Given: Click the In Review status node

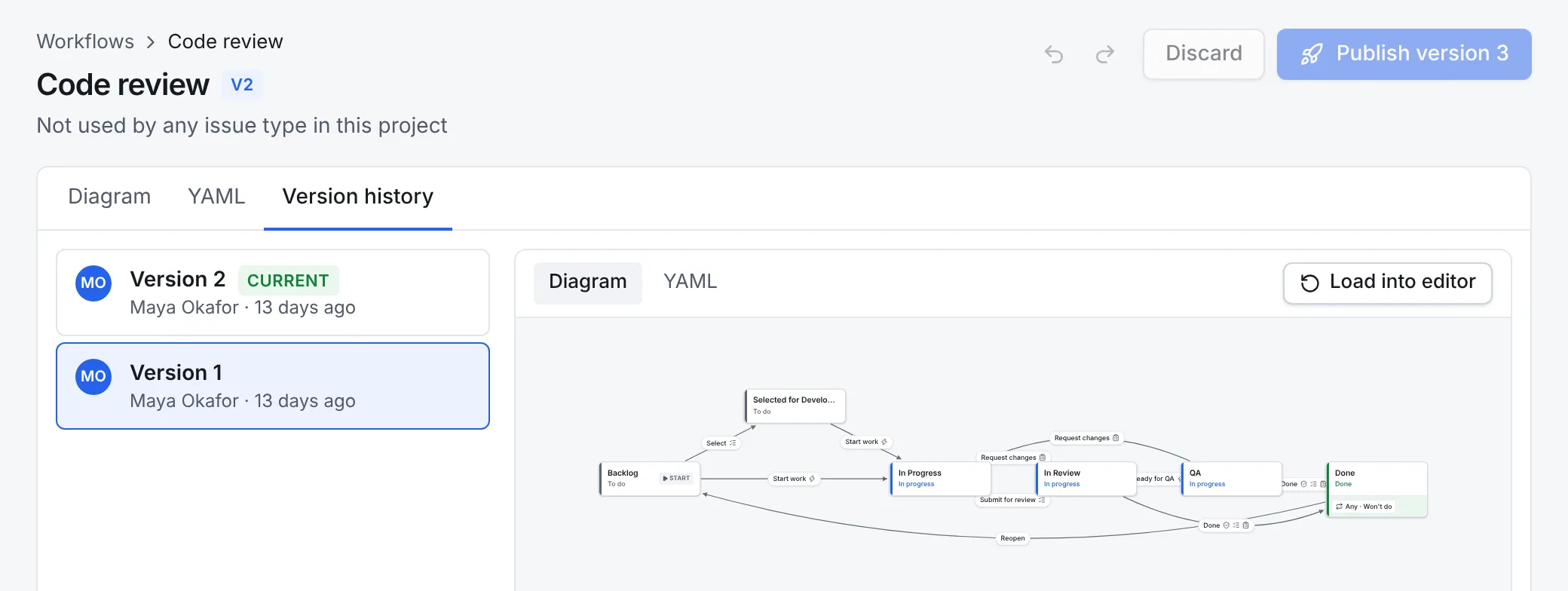Looking at the screenshot, I should pyautogui.click(x=1086, y=479).
